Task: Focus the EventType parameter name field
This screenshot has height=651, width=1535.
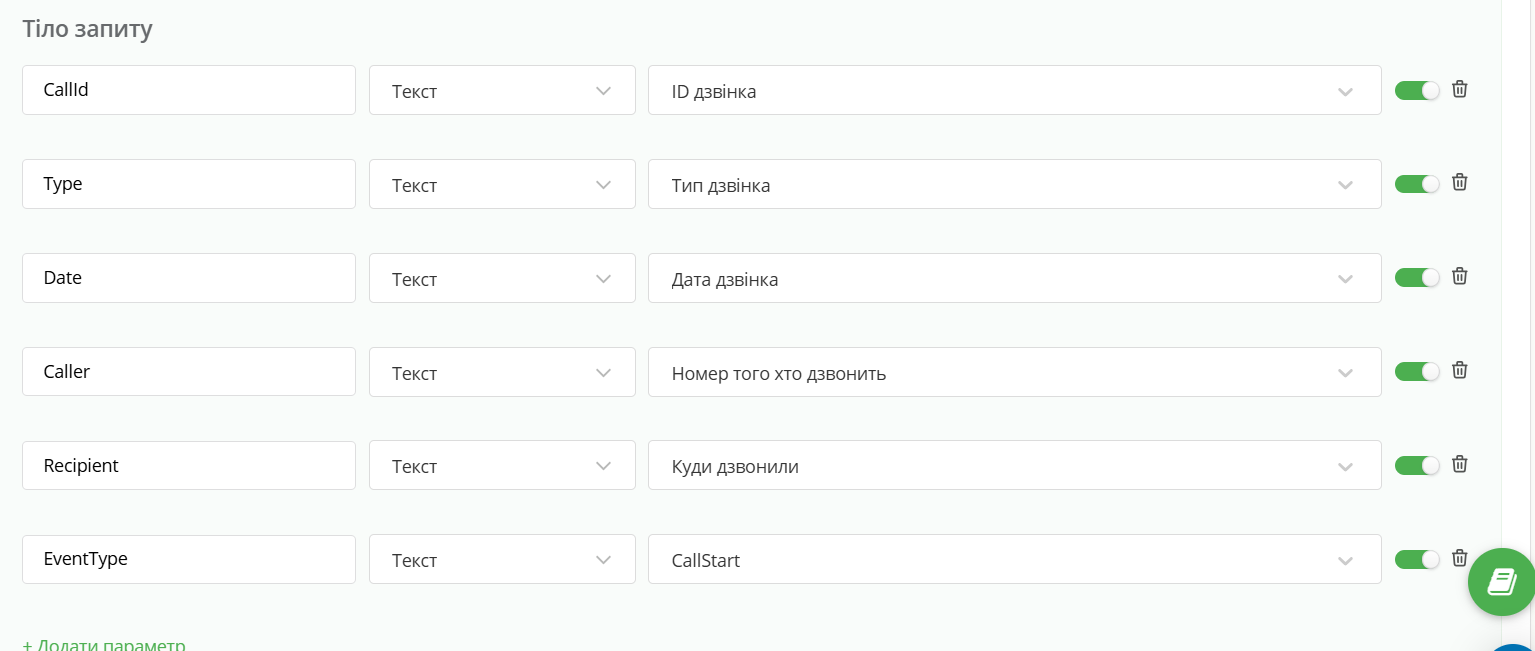Action: pyautogui.click(x=189, y=560)
